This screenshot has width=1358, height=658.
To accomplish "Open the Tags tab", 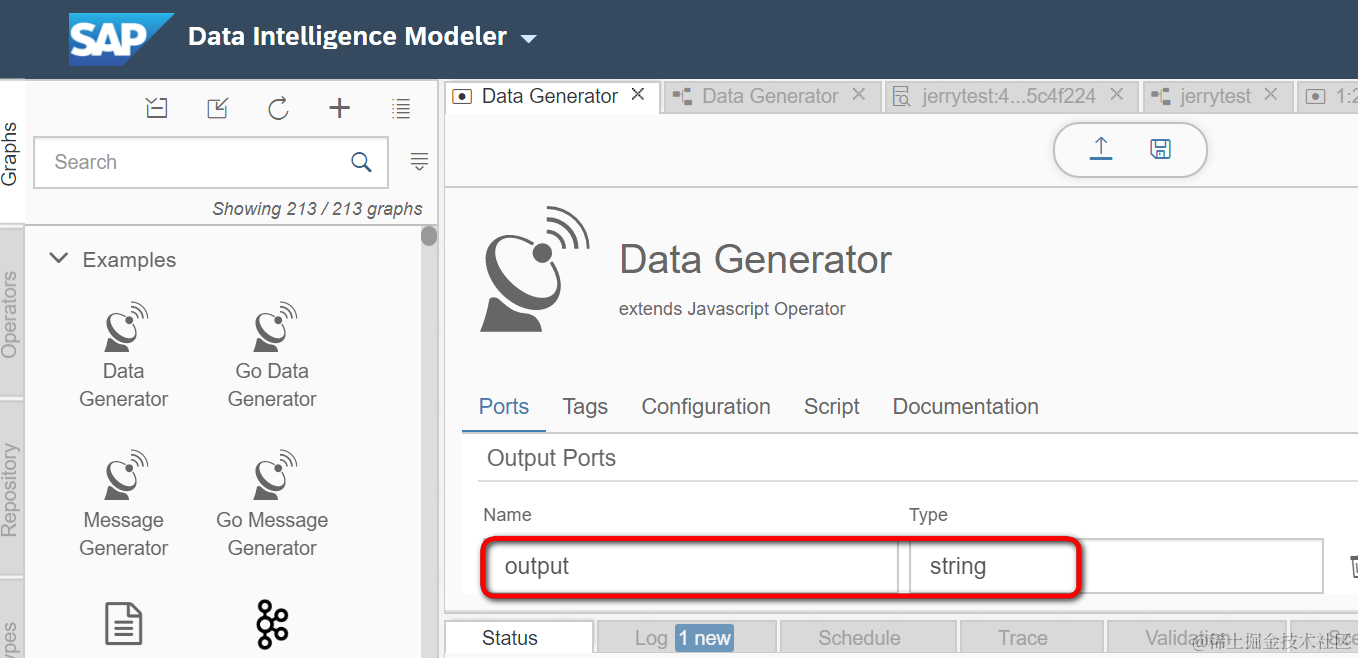I will coord(585,407).
